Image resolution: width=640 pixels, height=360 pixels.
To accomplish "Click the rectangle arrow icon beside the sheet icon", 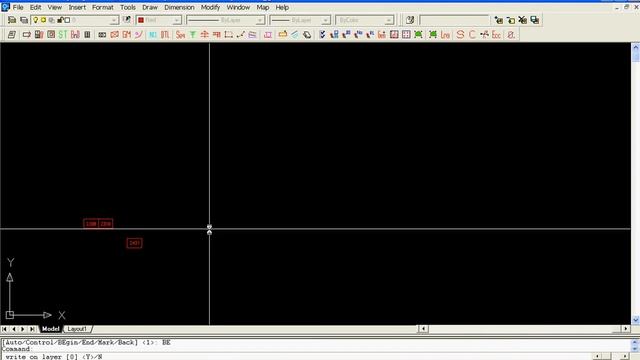I will point(27,35).
